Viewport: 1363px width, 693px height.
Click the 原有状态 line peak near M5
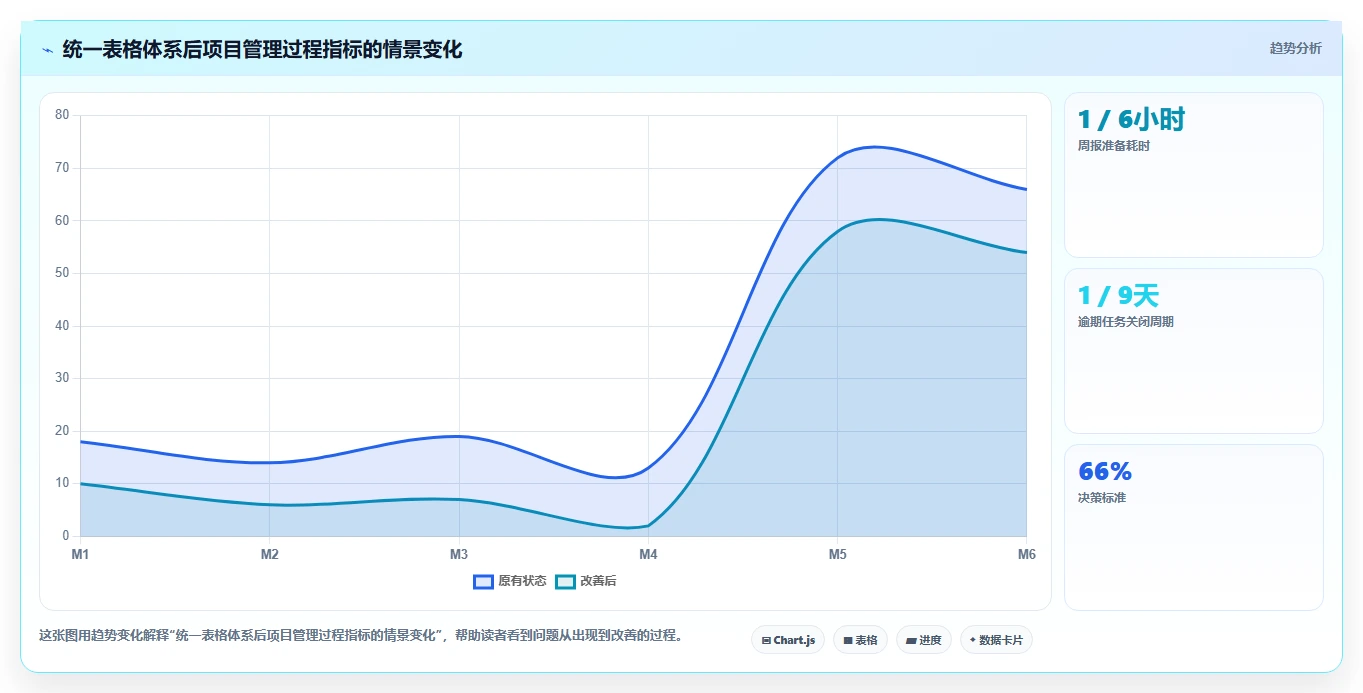point(875,147)
